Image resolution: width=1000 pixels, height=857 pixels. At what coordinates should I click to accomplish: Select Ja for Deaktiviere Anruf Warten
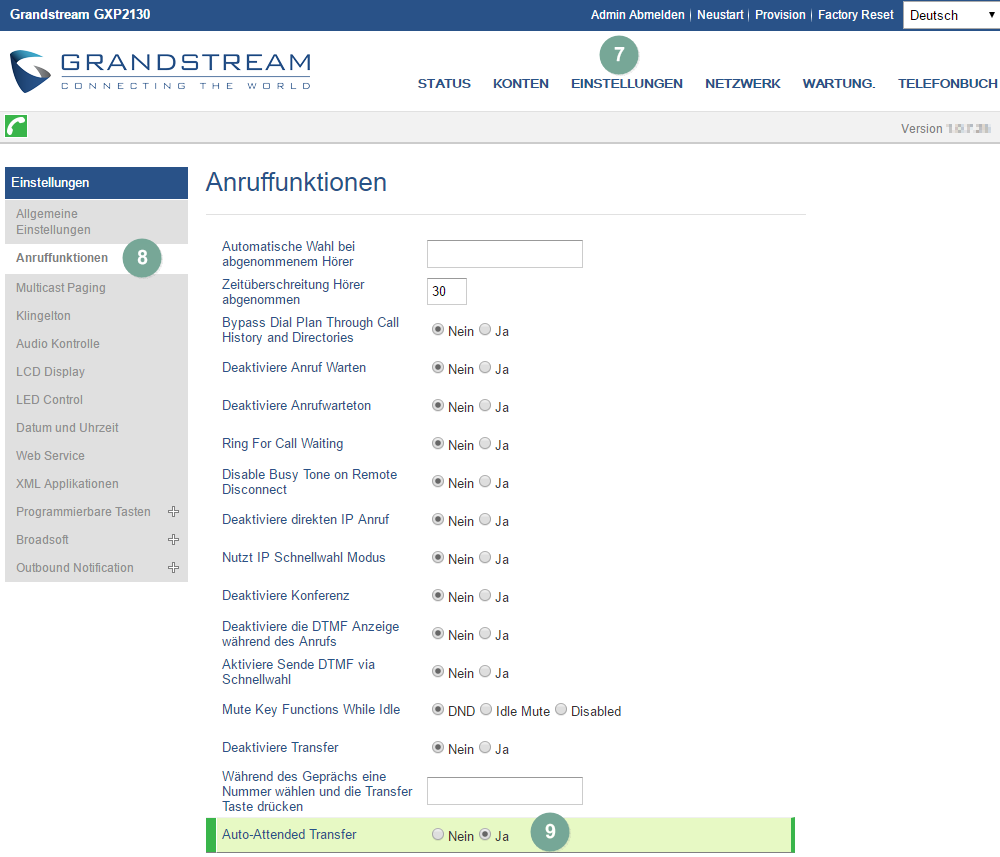[x=485, y=368]
